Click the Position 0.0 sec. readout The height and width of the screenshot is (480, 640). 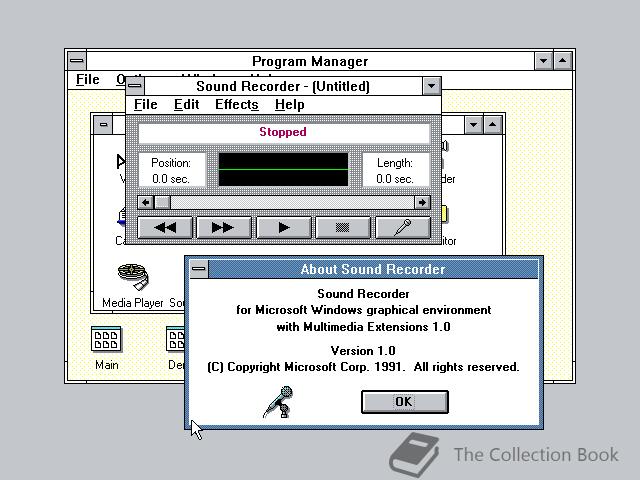171,170
